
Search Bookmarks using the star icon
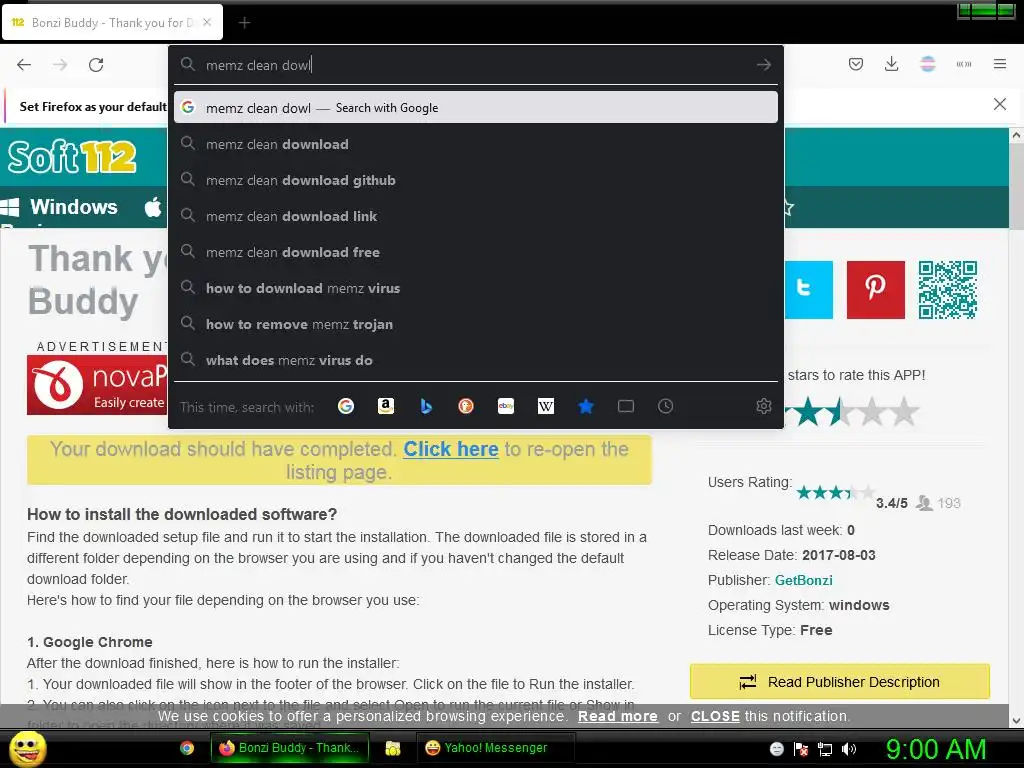tap(586, 406)
